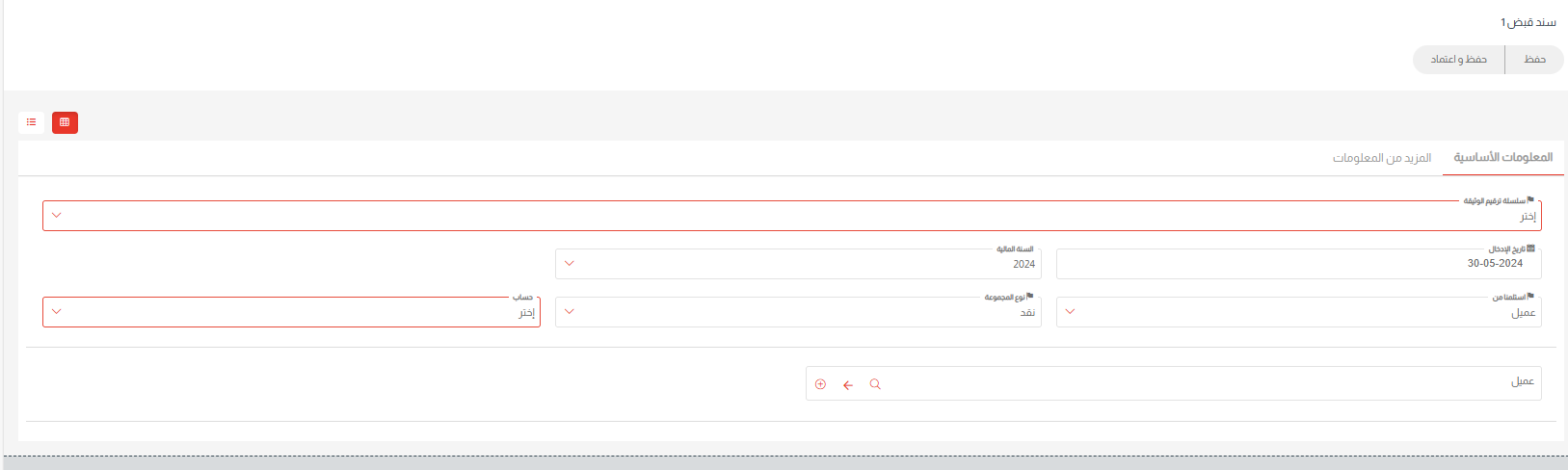Click the حفظ save button
The width and height of the screenshot is (1568, 470).
tap(1534, 60)
